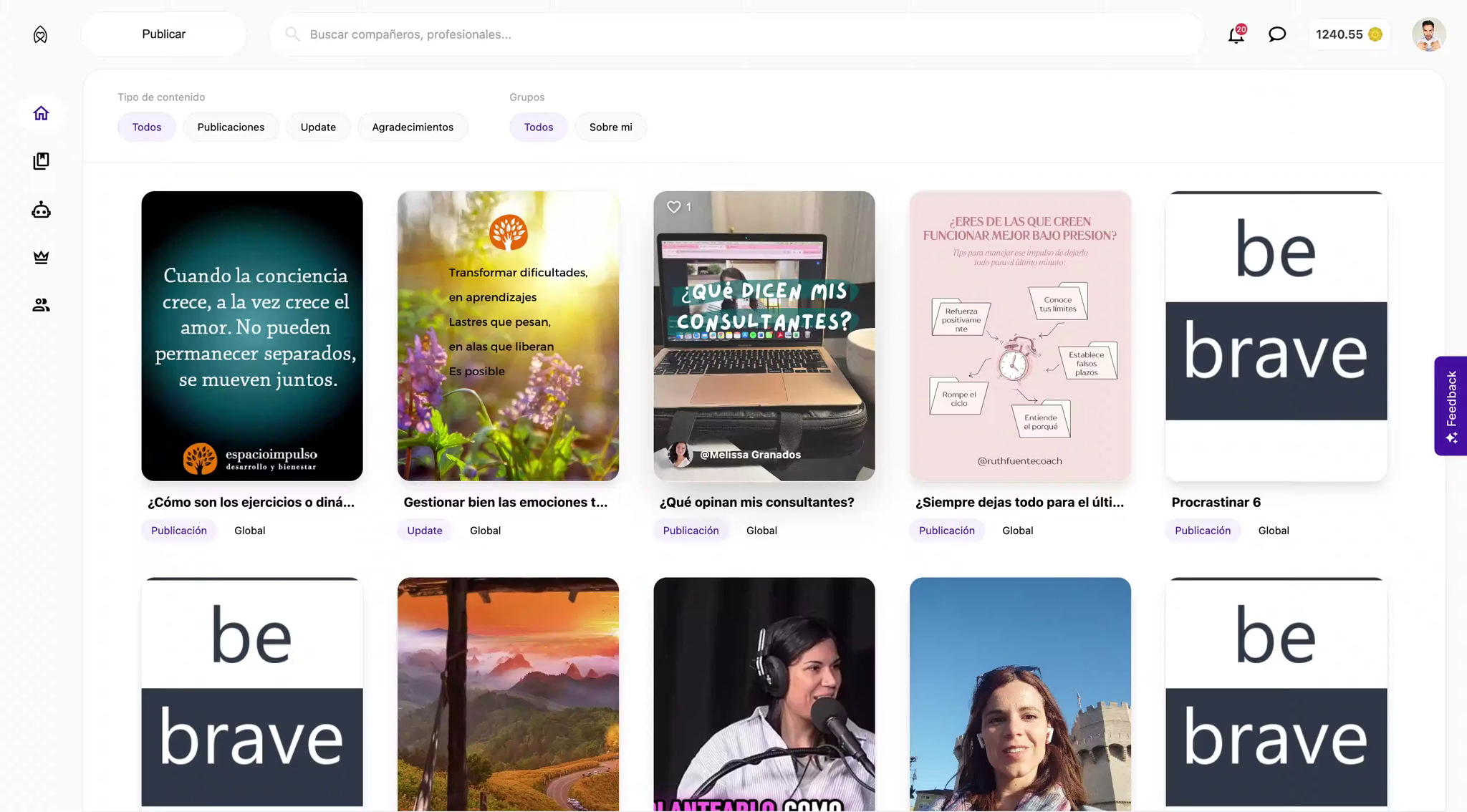Click Global label under Procrastinar 6
Viewport: 1467px width, 812px height.
(1274, 531)
